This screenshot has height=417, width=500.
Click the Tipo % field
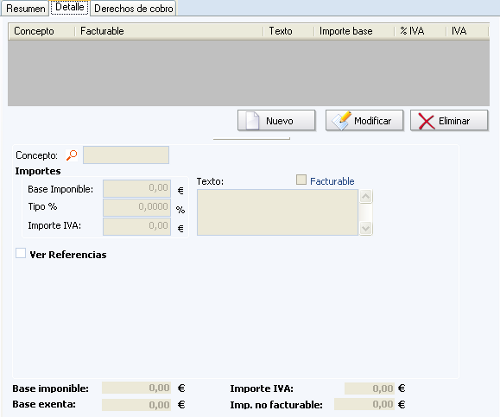tap(137, 208)
